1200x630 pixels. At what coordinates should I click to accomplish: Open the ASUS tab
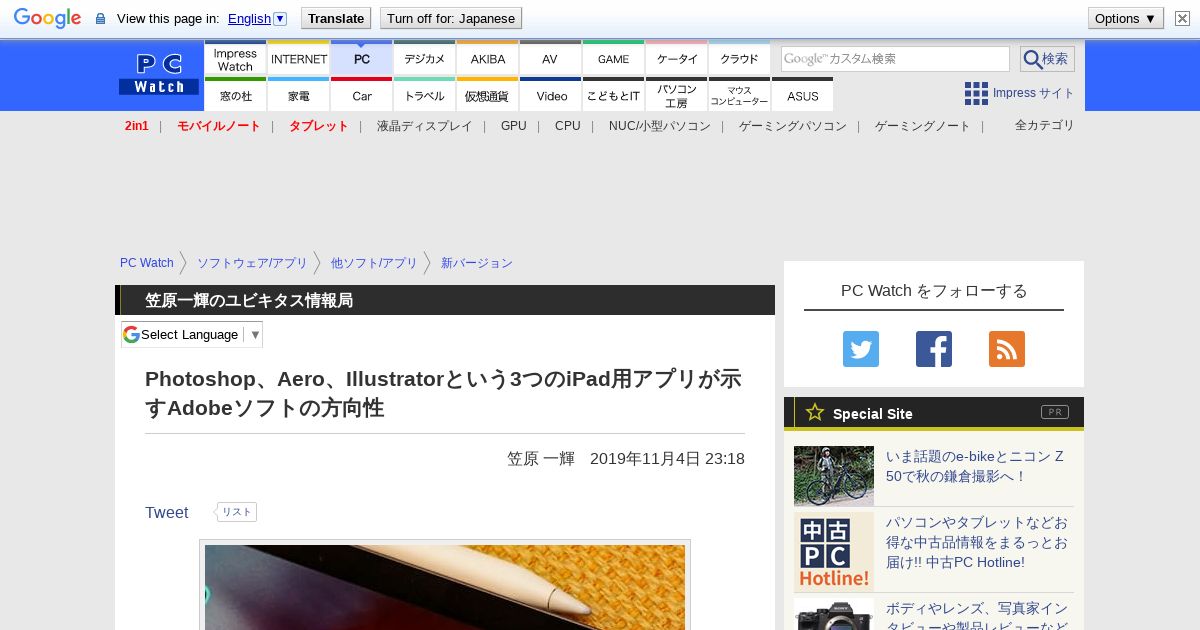(802, 95)
